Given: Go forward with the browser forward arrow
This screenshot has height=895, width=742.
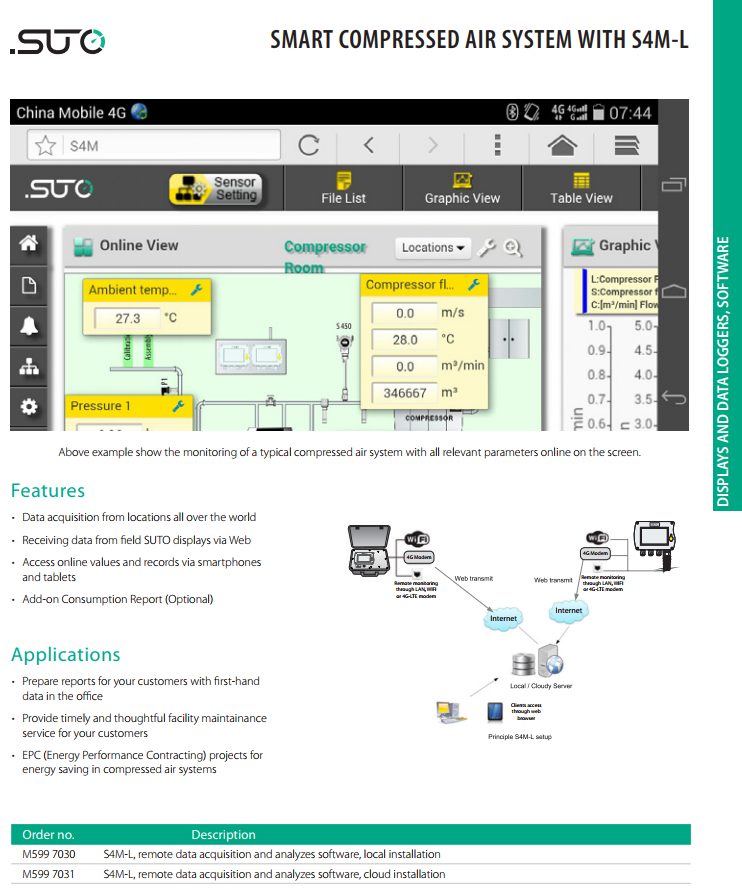Looking at the screenshot, I should pos(433,145).
